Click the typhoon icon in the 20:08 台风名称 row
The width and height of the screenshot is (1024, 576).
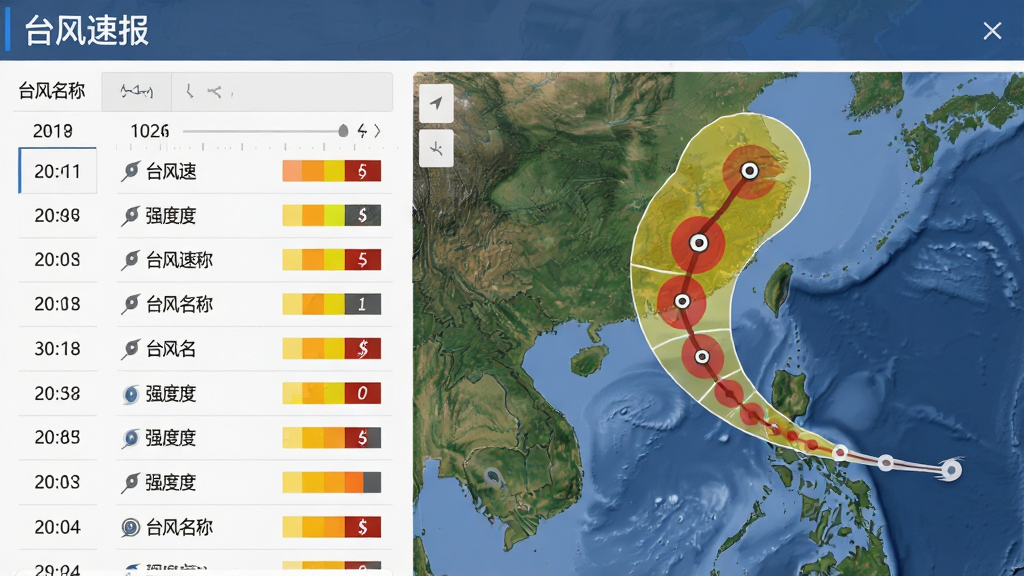131,304
